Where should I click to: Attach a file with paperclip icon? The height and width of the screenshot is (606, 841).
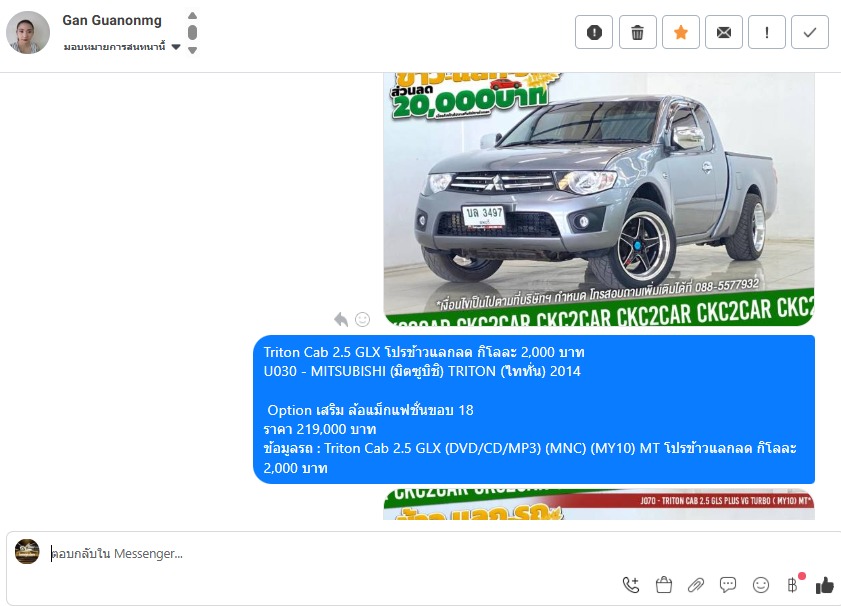point(696,585)
